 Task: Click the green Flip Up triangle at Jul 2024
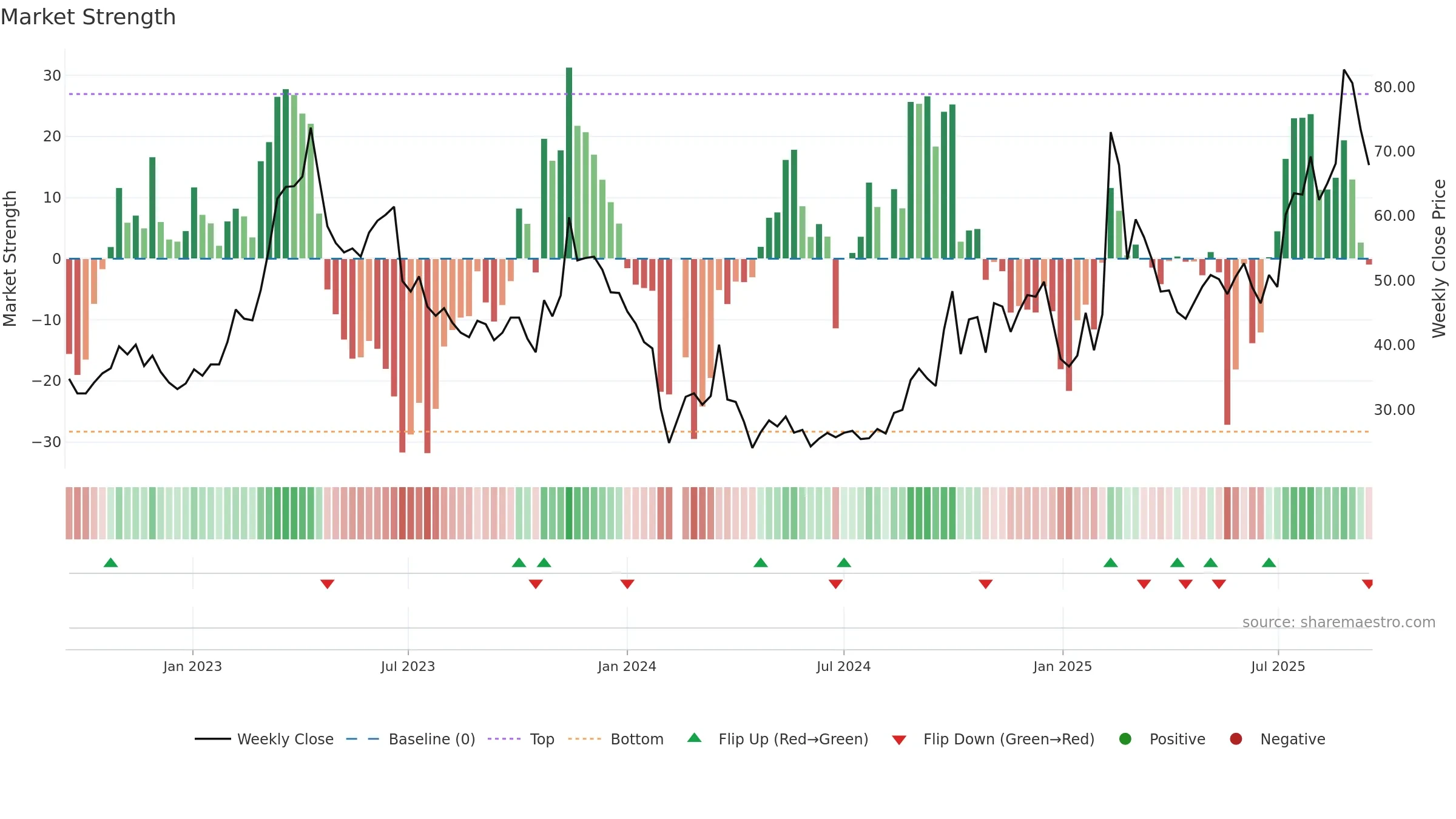(844, 562)
